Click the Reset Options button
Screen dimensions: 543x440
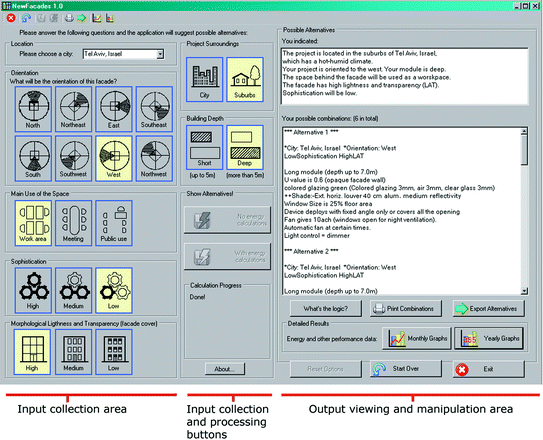(x=326, y=369)
